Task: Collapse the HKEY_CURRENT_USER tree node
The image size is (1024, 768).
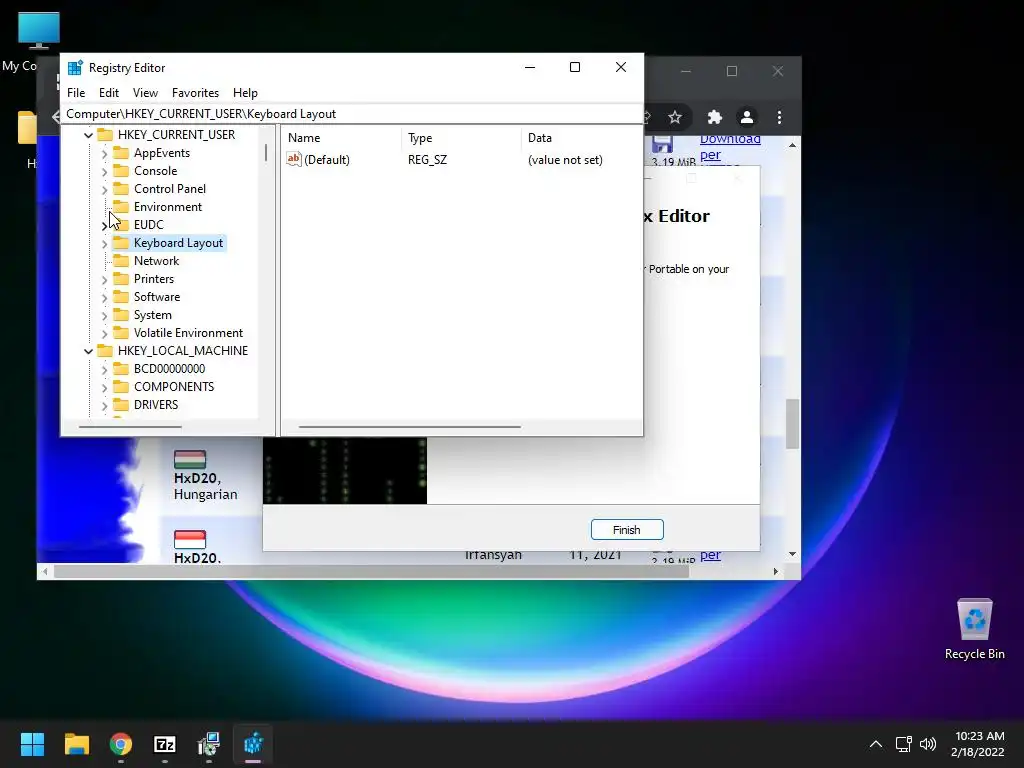Action: (88, 135)
